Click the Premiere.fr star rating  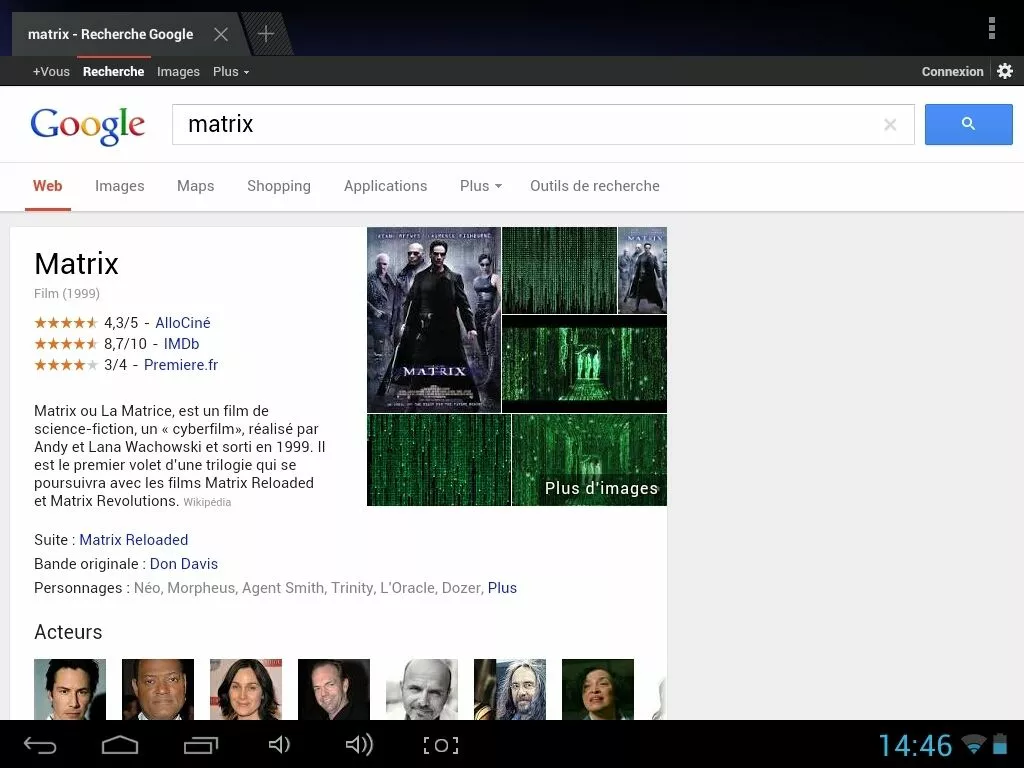(x=65, y=364)
